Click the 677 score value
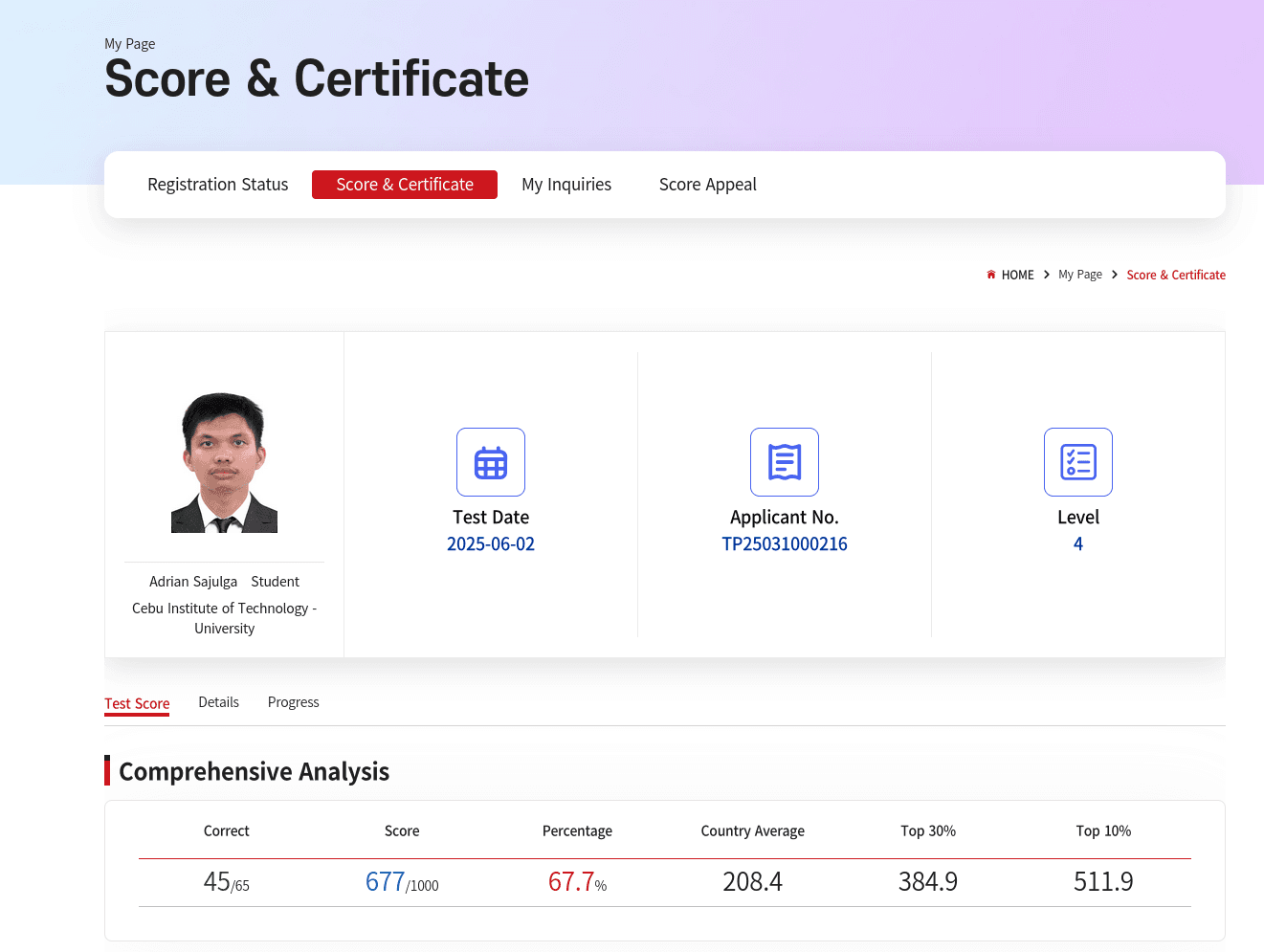Screen dimensions: 1264x952 pos(386,881)
